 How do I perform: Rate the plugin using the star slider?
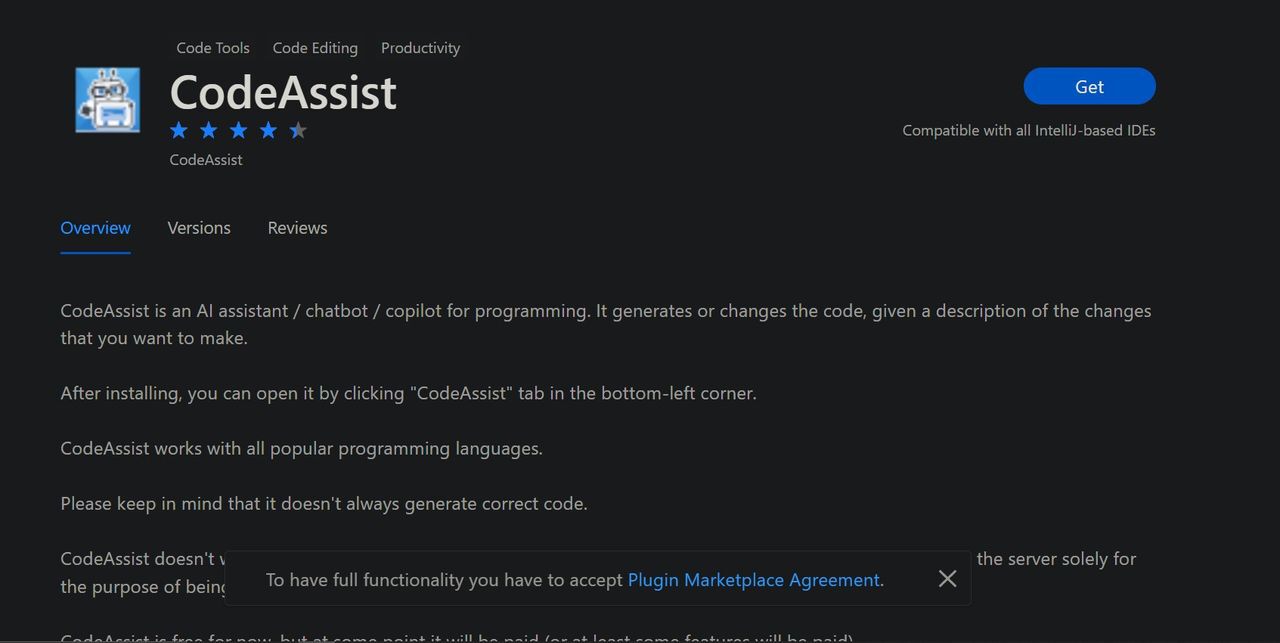(238, 130)
